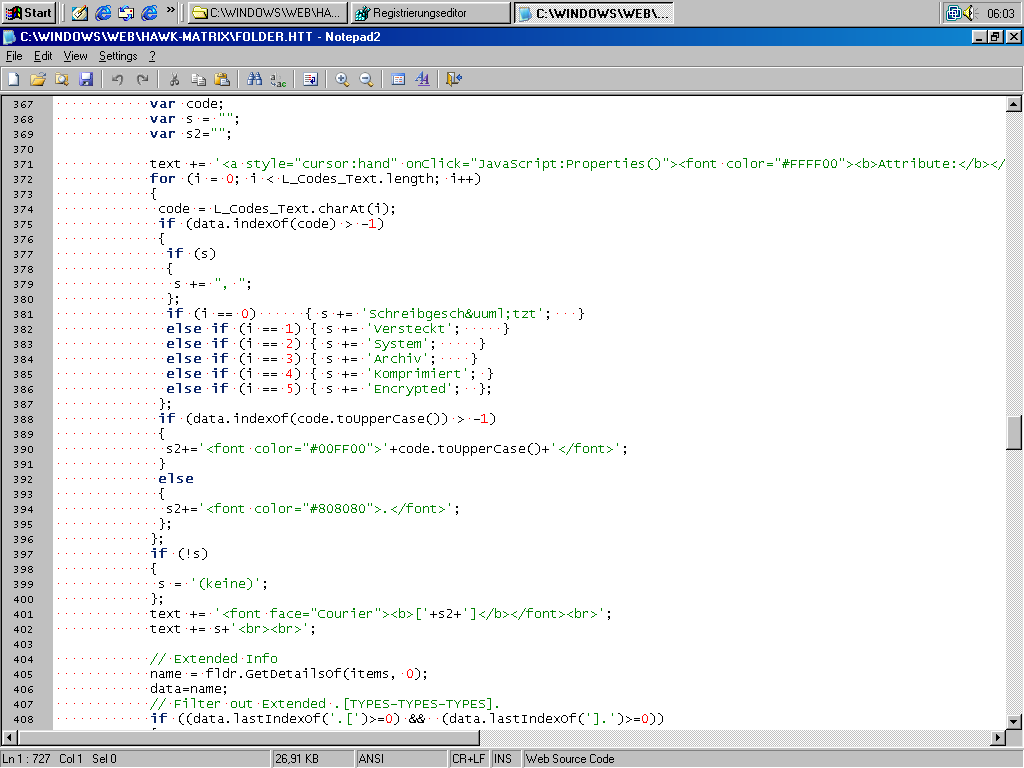The height and width of the screenshot is (768, 1024).
Task: Click the '(keine)' string on line 399
Action: [228, 584]
